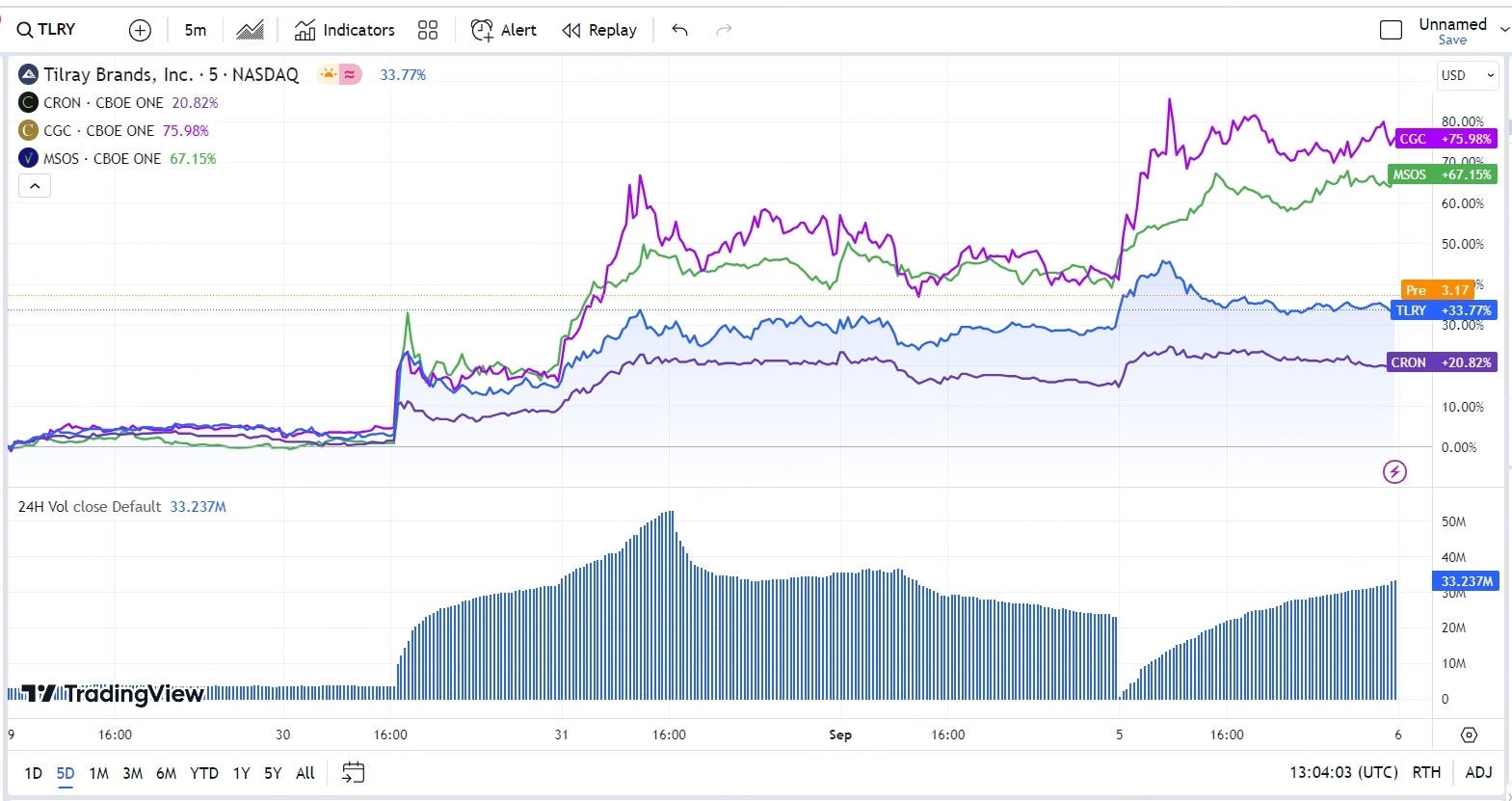Toggle ADJ adjusted data setting
The image size is (1512, 801).
1478,772
